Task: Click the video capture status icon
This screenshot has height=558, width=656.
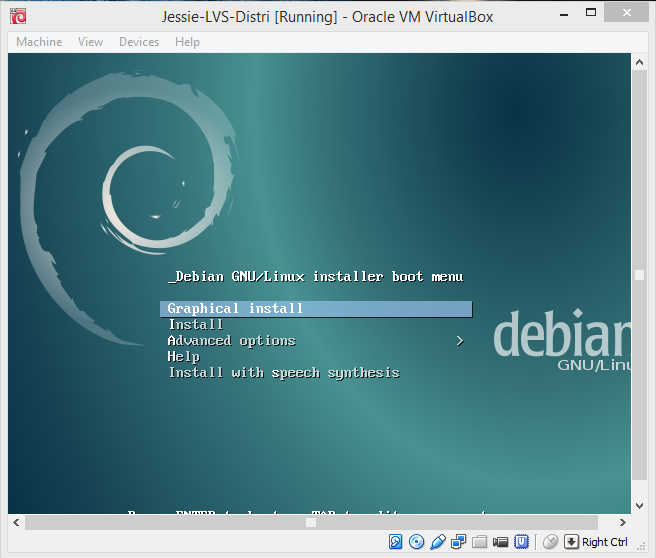Action: click(x=501, y=542)
